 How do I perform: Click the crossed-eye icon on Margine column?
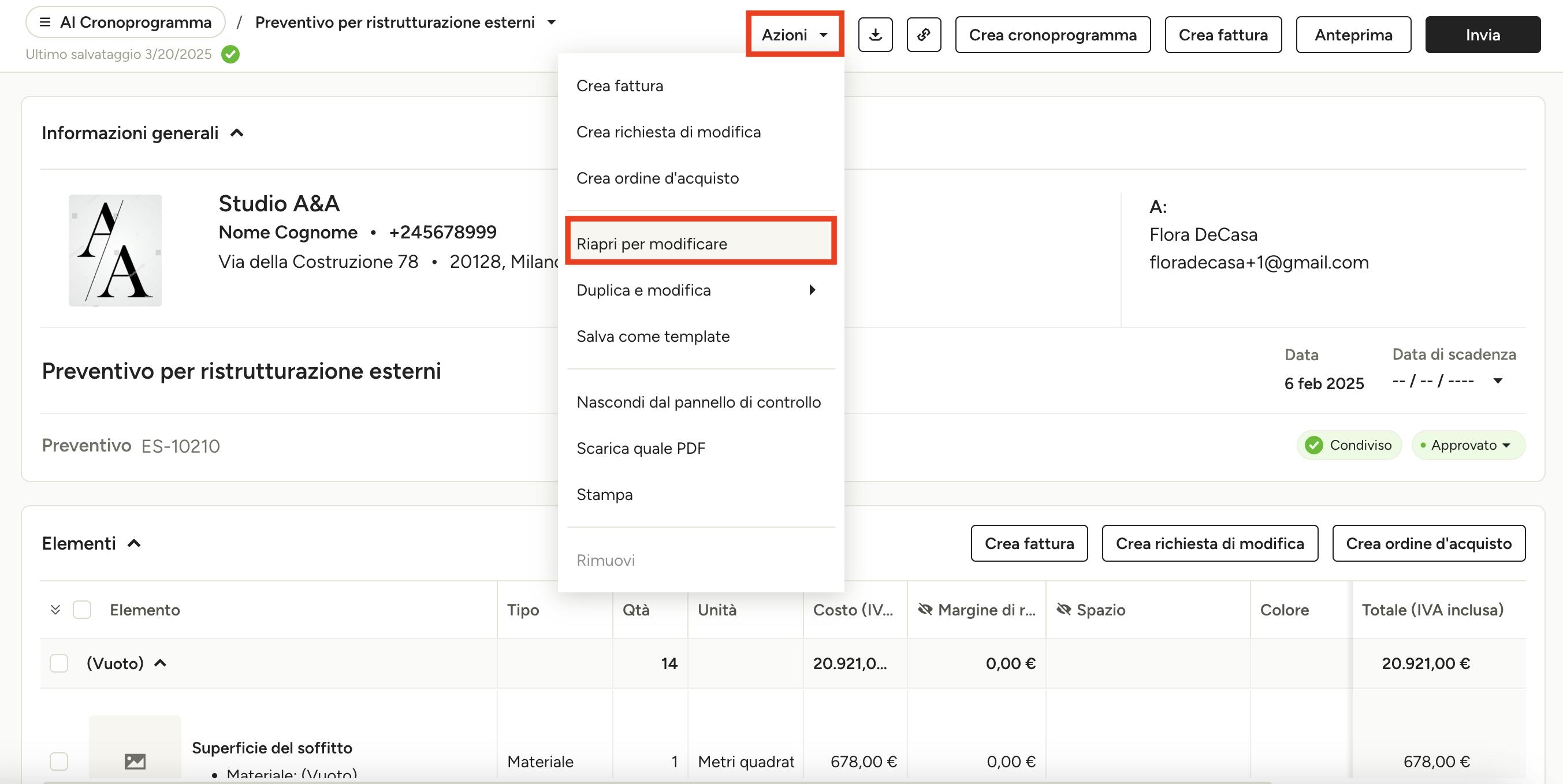tap(925, 610)
